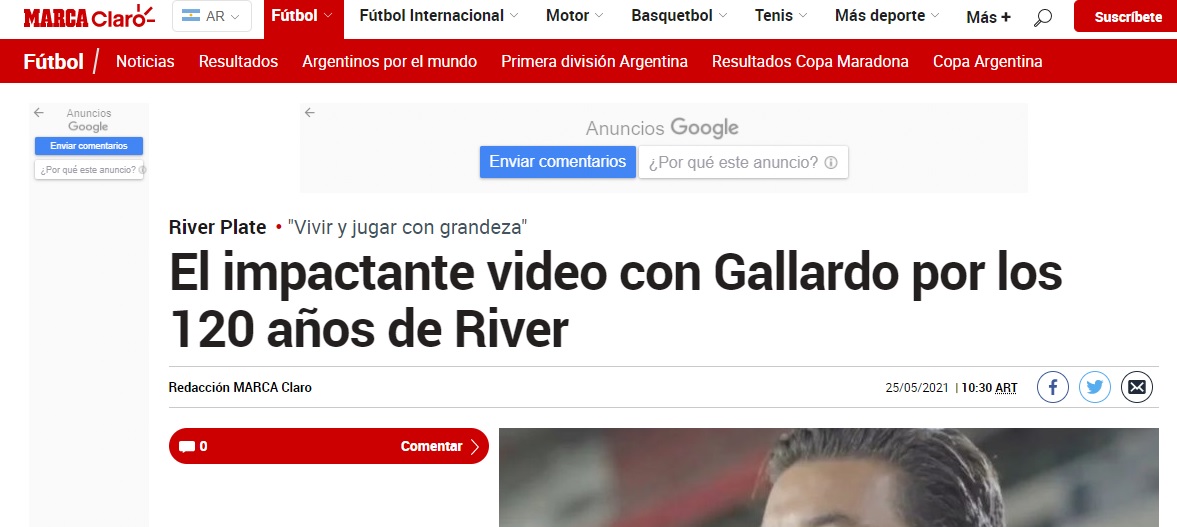Image resolution: width=1177 pixels, height=527 pixels.
Task: Share article on Twitter
Action: pos(1094,387)
